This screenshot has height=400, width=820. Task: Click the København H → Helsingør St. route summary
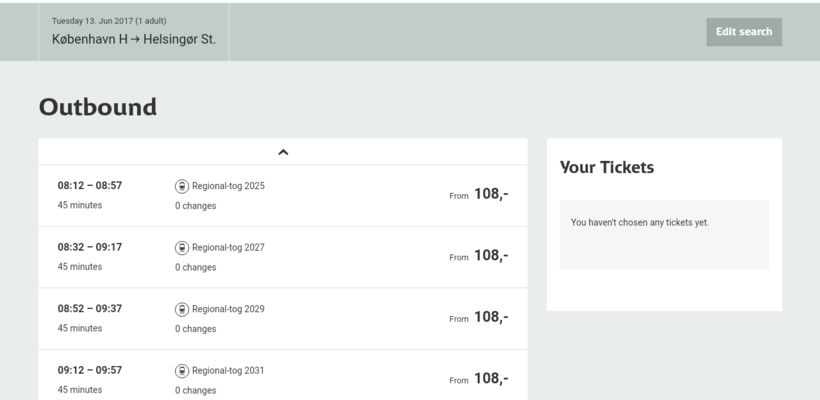click(x=134, y=40)
